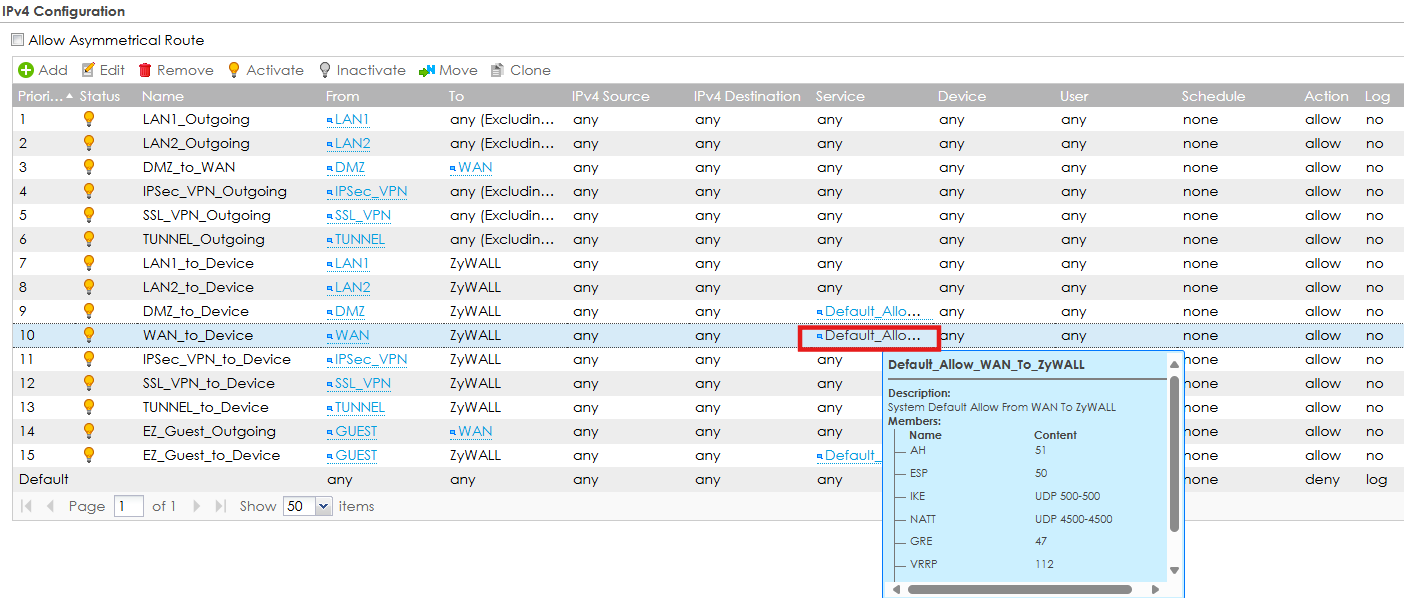Sort by the Action column header
Image resolution: width=1404 pixels, height=598 pixels.
tap(1326, 96)
